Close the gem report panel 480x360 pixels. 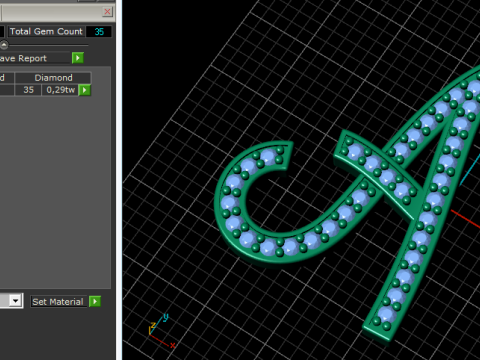[x=107, y=12]
